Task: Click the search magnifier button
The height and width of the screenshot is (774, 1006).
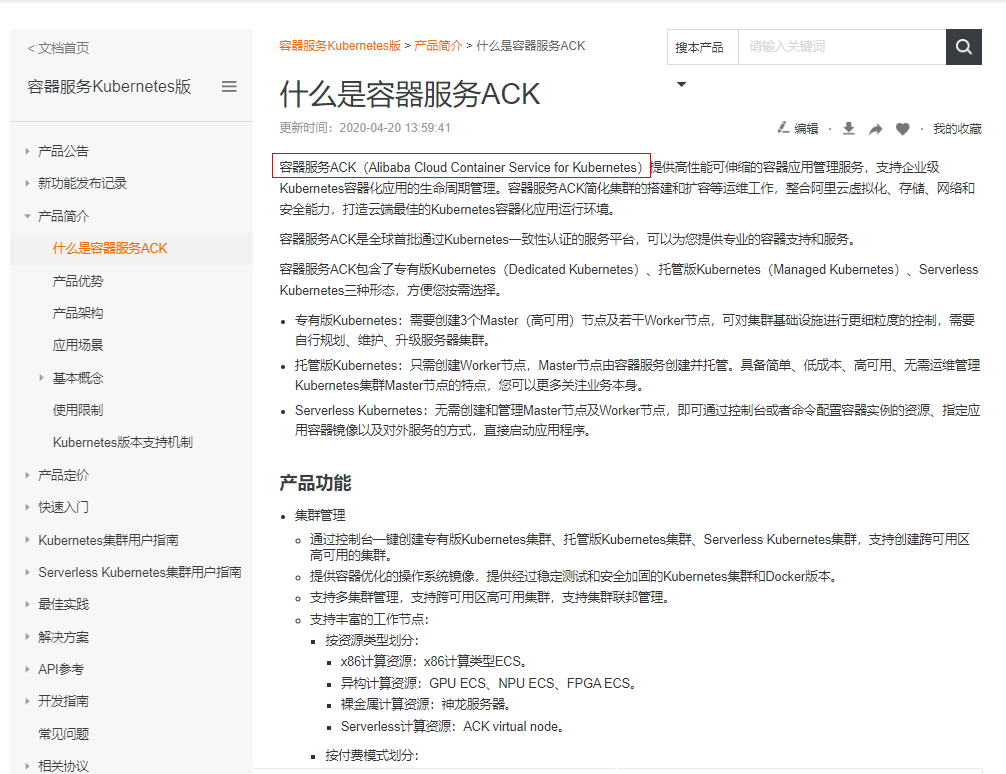Action: [964, 47]
